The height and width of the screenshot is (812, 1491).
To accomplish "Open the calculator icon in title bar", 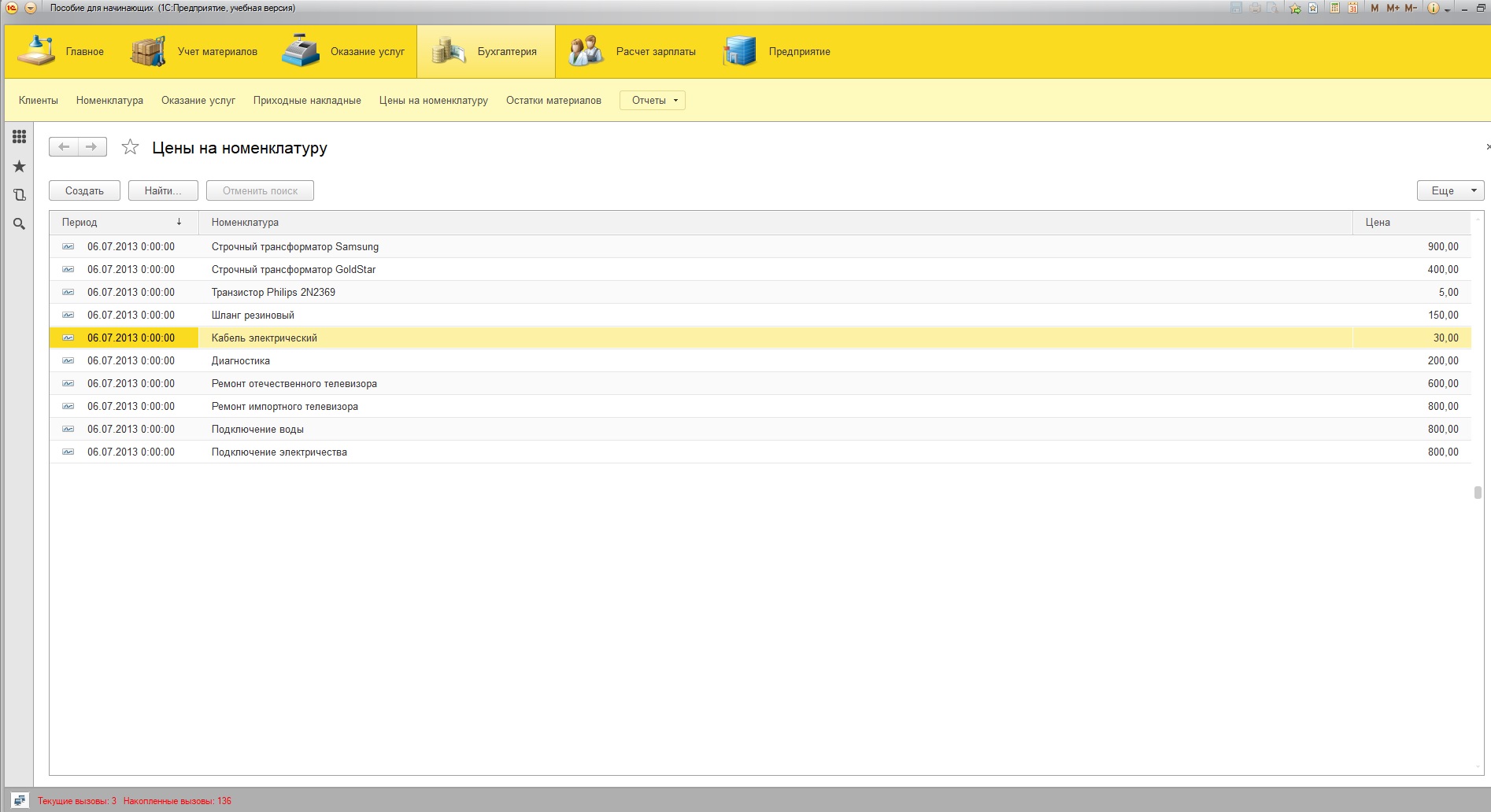I will tap(1334, 8).
